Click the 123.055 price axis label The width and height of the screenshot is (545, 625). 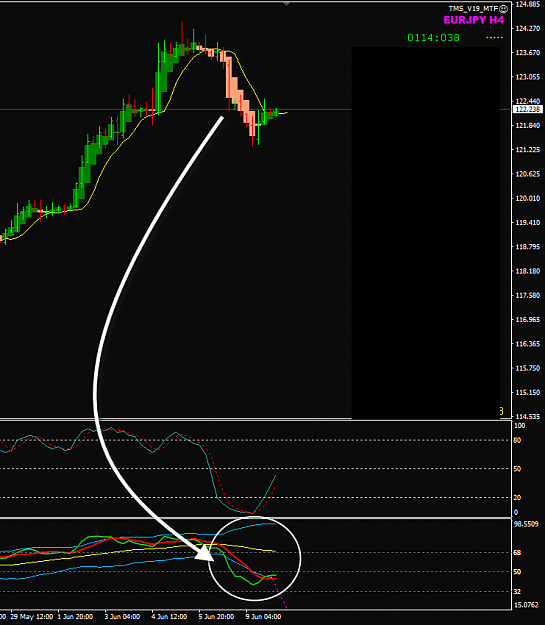click(x=527, y=77)
